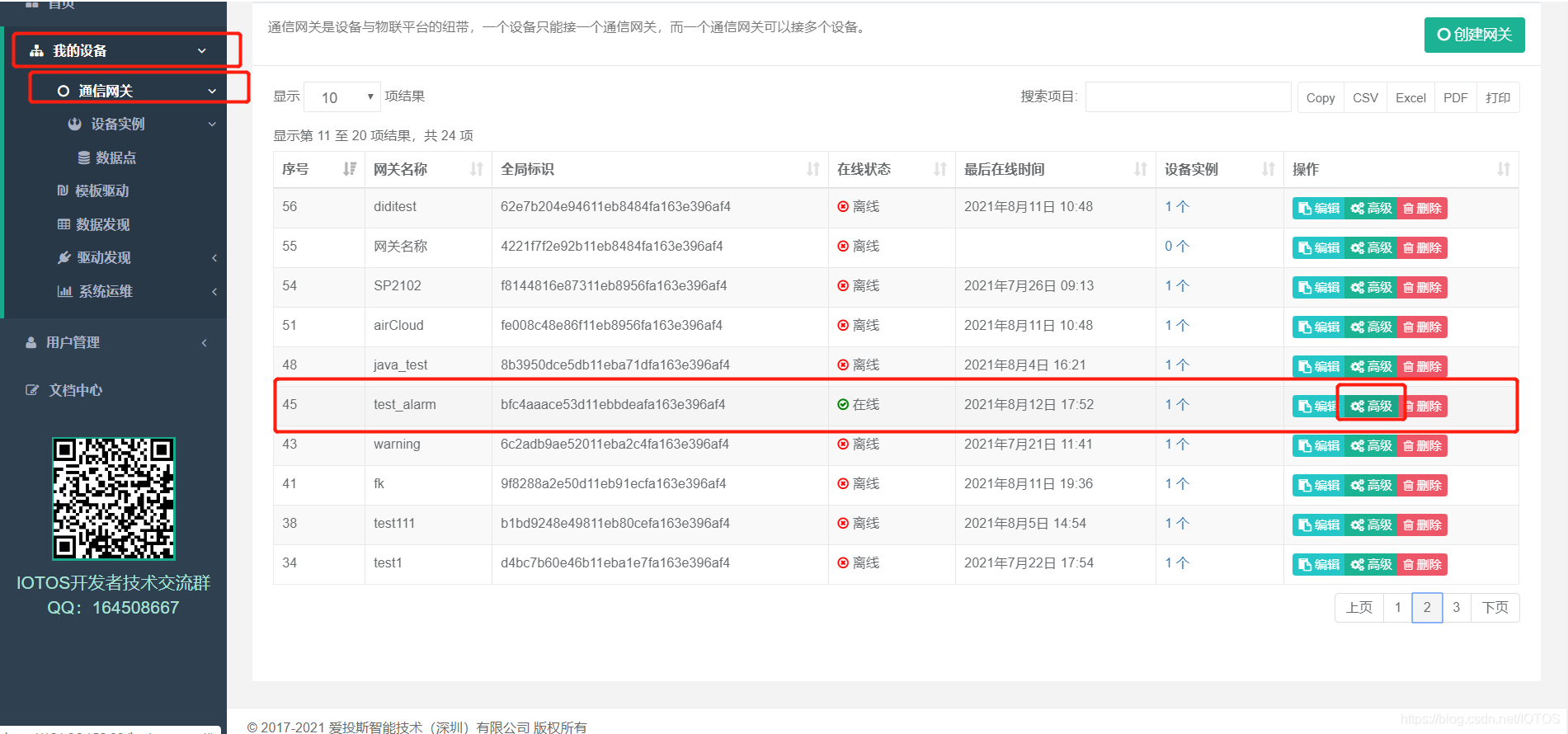Edit the diditest gateway row
The image size is (1568, 734).
coord(1318,209)
